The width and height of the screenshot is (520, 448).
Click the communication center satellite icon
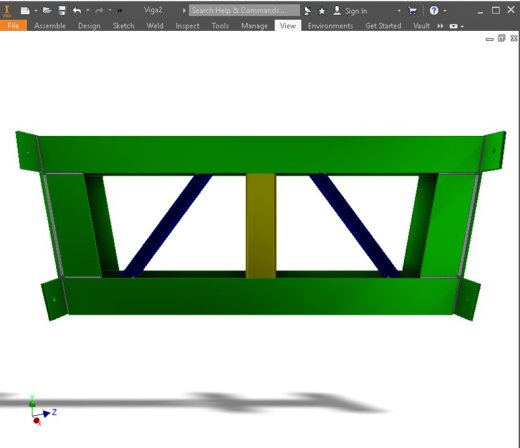pos(307,11)
